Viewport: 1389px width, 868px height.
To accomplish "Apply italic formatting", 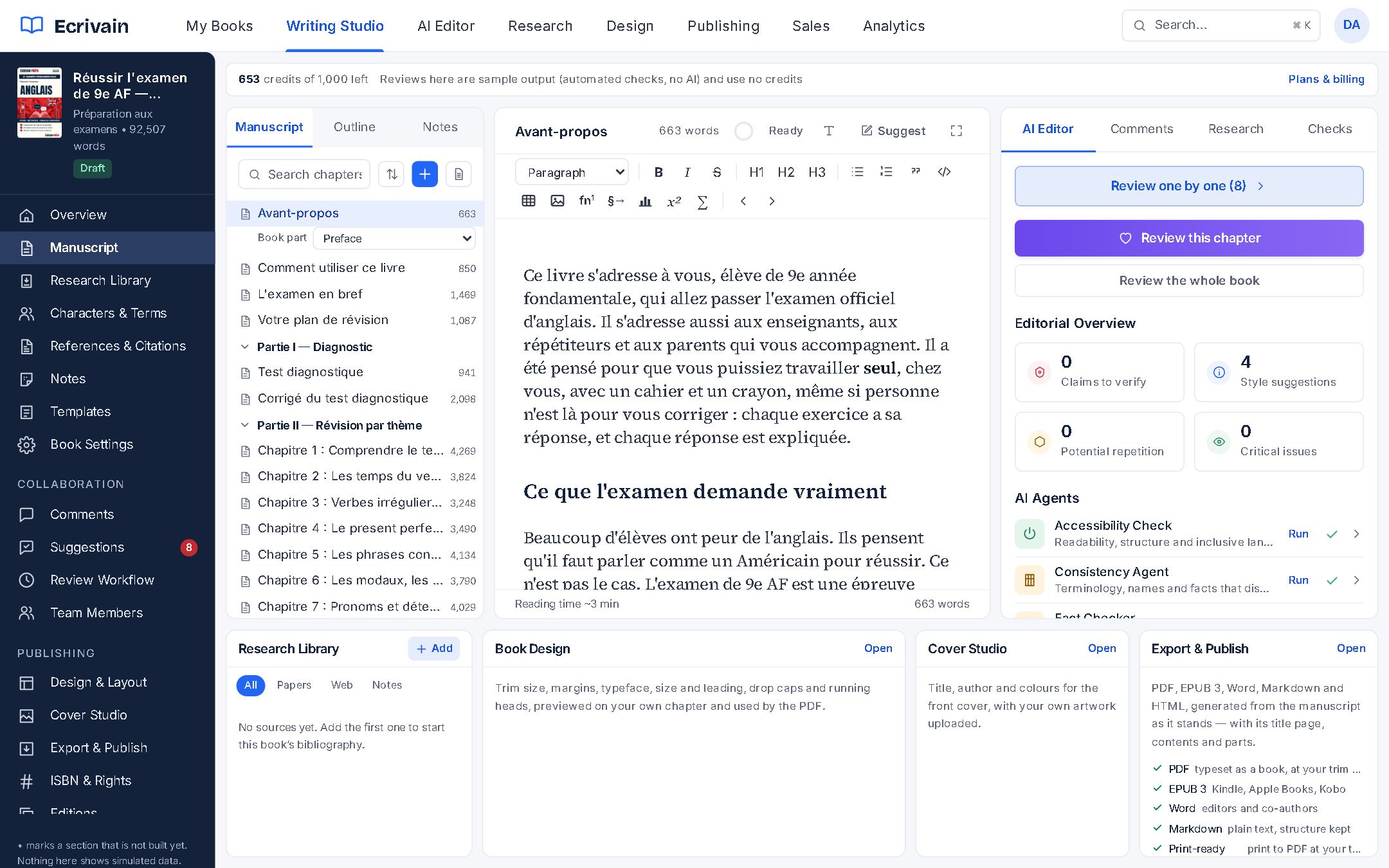I will (687, 172).
